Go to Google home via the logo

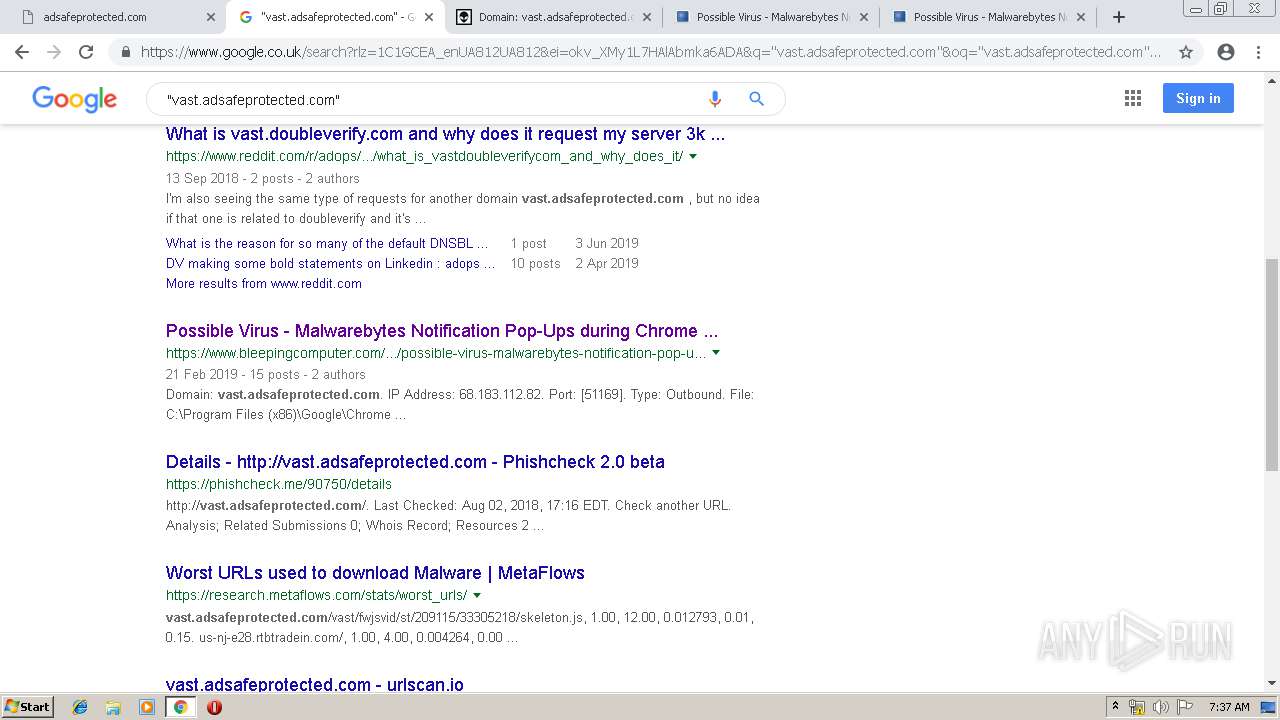point(75,99)
